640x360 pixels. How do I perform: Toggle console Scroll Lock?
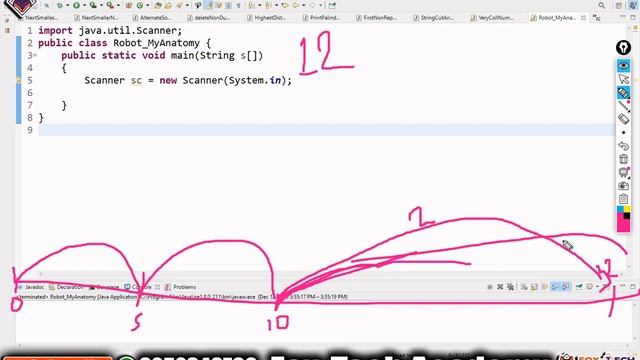pyautogui.click(x=534, y=287)
